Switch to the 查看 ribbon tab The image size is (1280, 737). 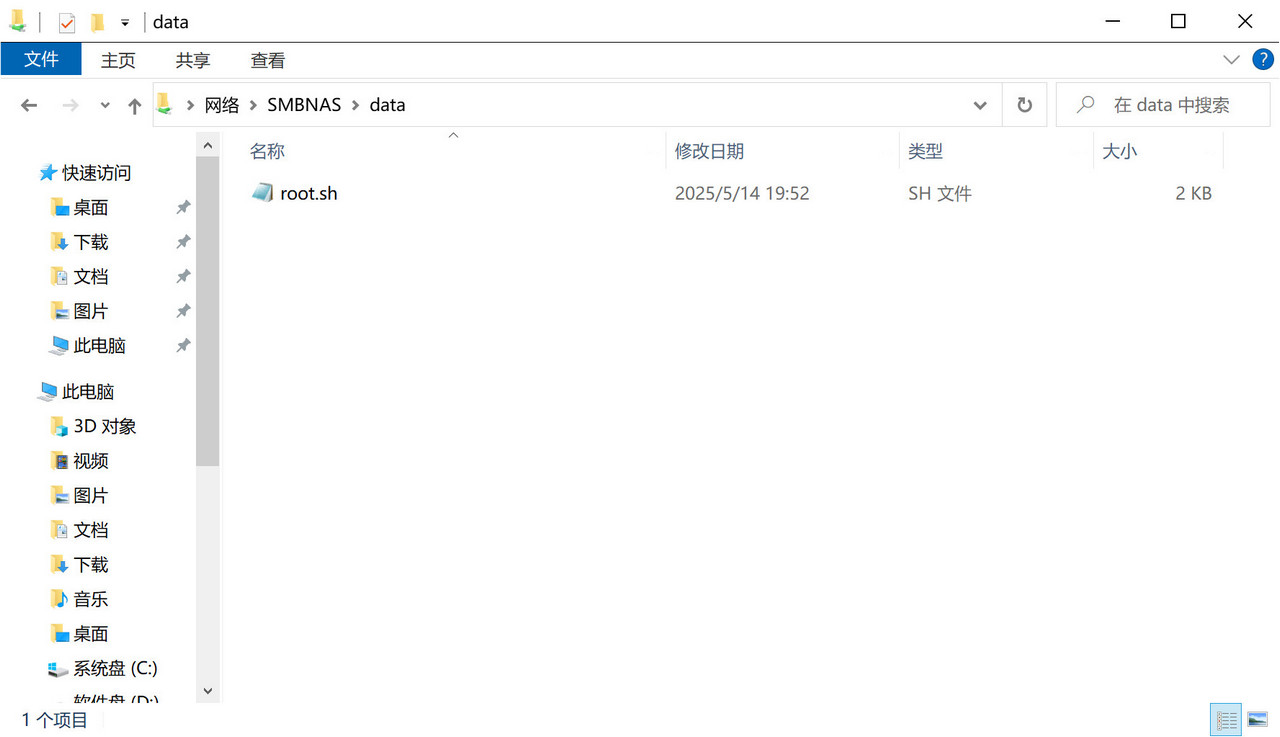[267, 60]
